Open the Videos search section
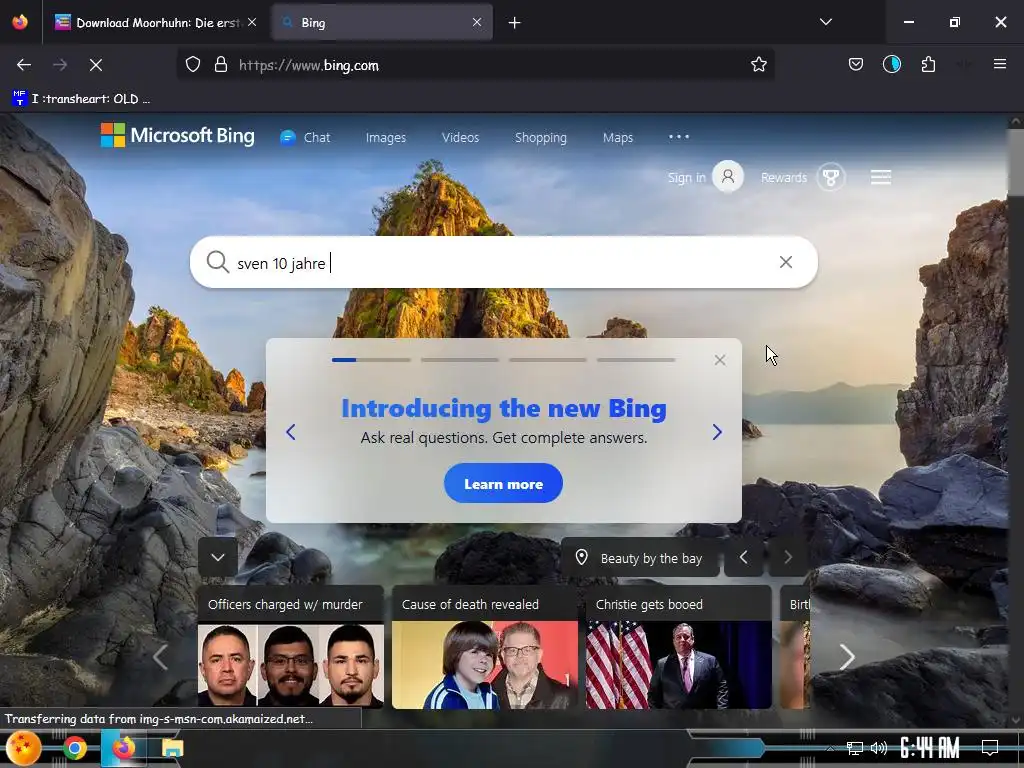This screenshot has width=1024, height=768. [460, 138]
